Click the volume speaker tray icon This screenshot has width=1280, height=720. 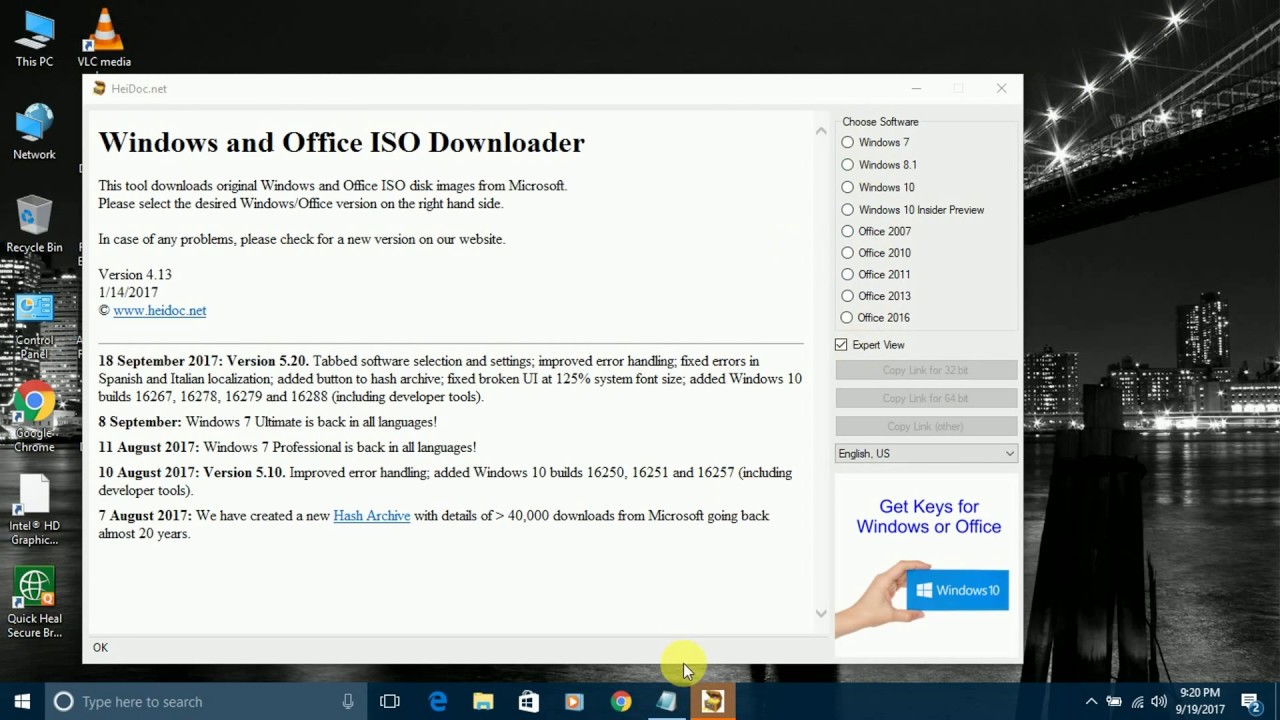pyautogui.click(x=1159, y=701)
